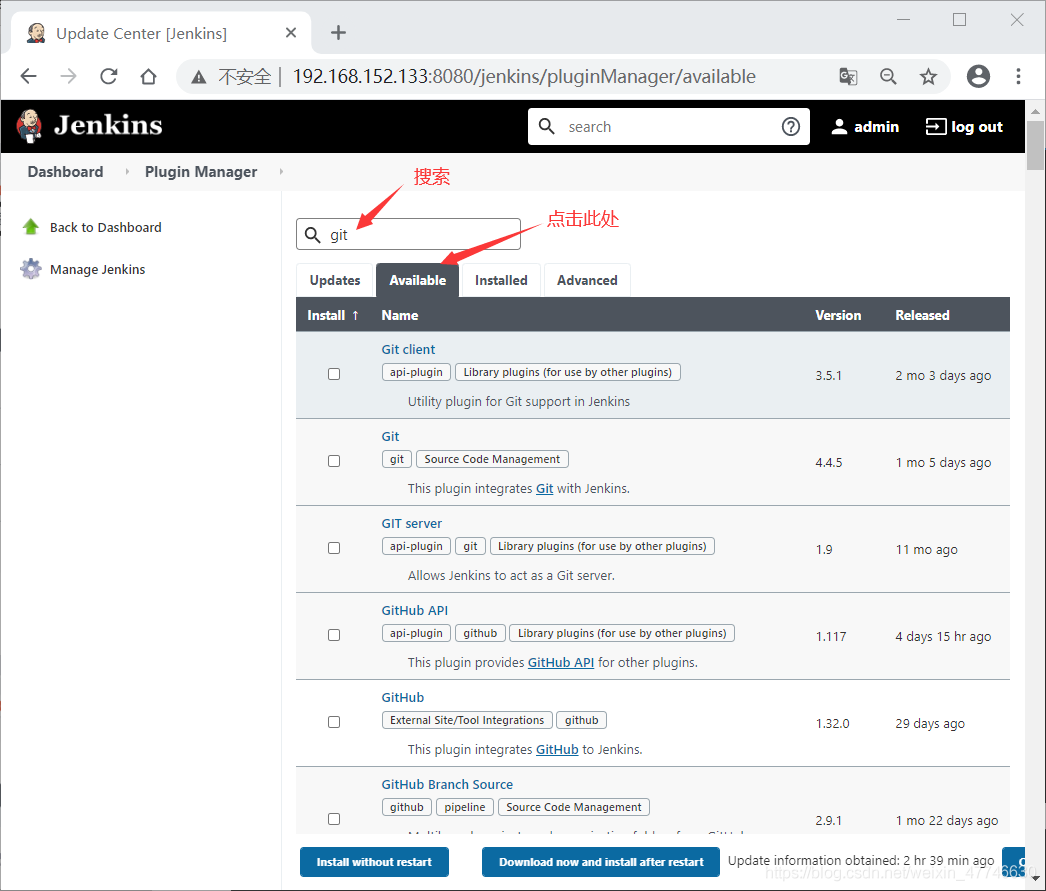Image resolution: width=1046 pixels, height=891 pixels.
Task: Check the GitHub plugin checkbox
Action: (x=334, y=722)
